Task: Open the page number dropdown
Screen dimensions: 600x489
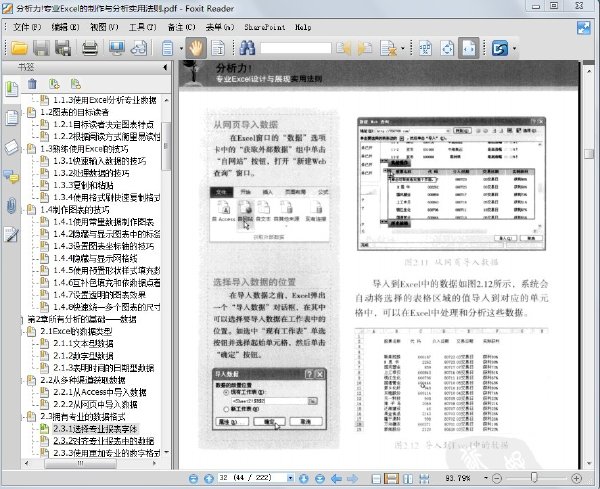Action: click(290, 478)
